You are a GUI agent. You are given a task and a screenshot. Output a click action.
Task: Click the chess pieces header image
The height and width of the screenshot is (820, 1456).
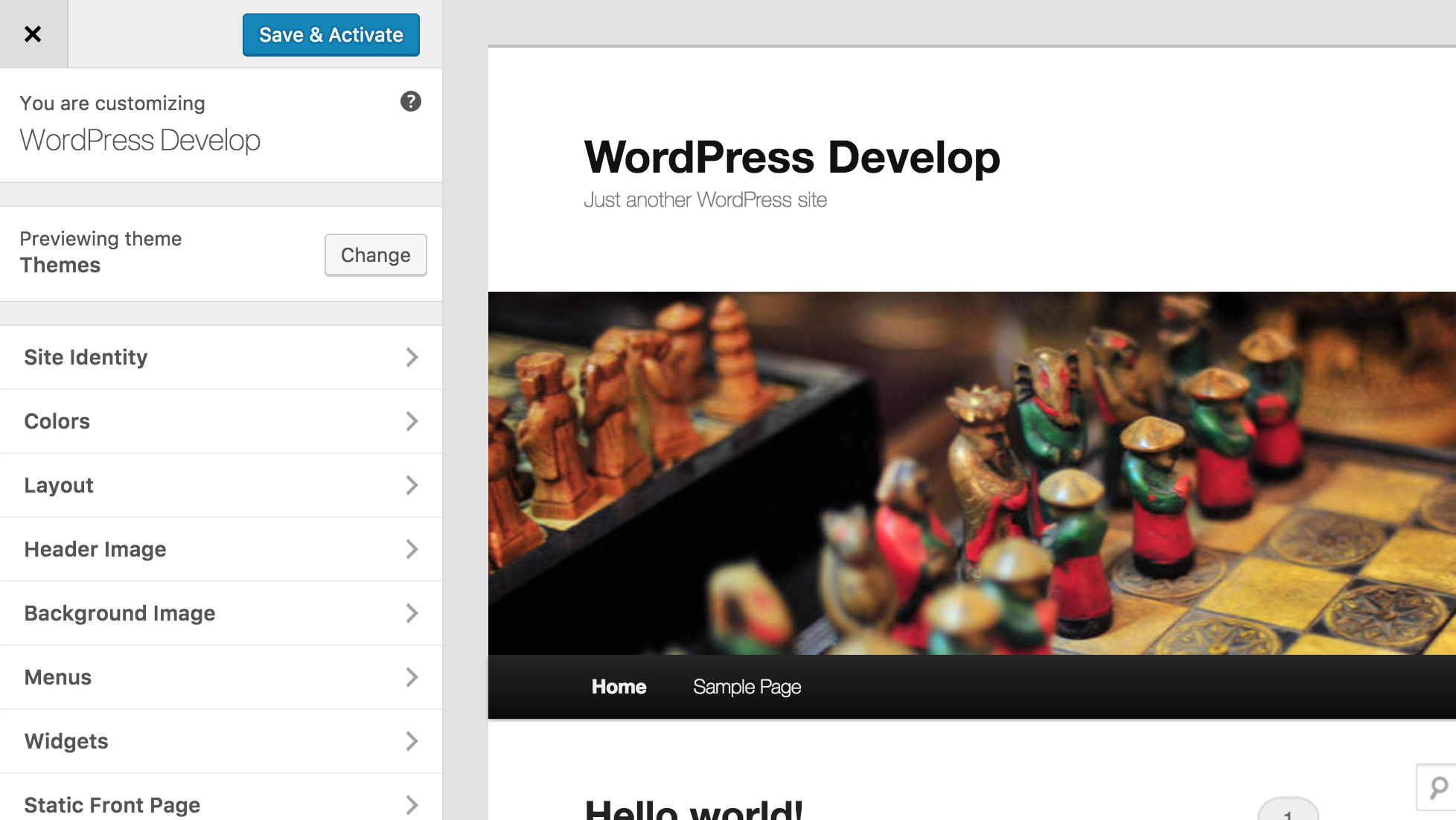[x=972, y=473]
